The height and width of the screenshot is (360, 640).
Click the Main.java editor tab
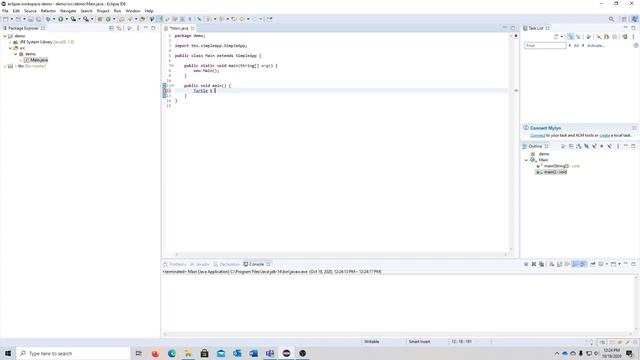(179, 28)
